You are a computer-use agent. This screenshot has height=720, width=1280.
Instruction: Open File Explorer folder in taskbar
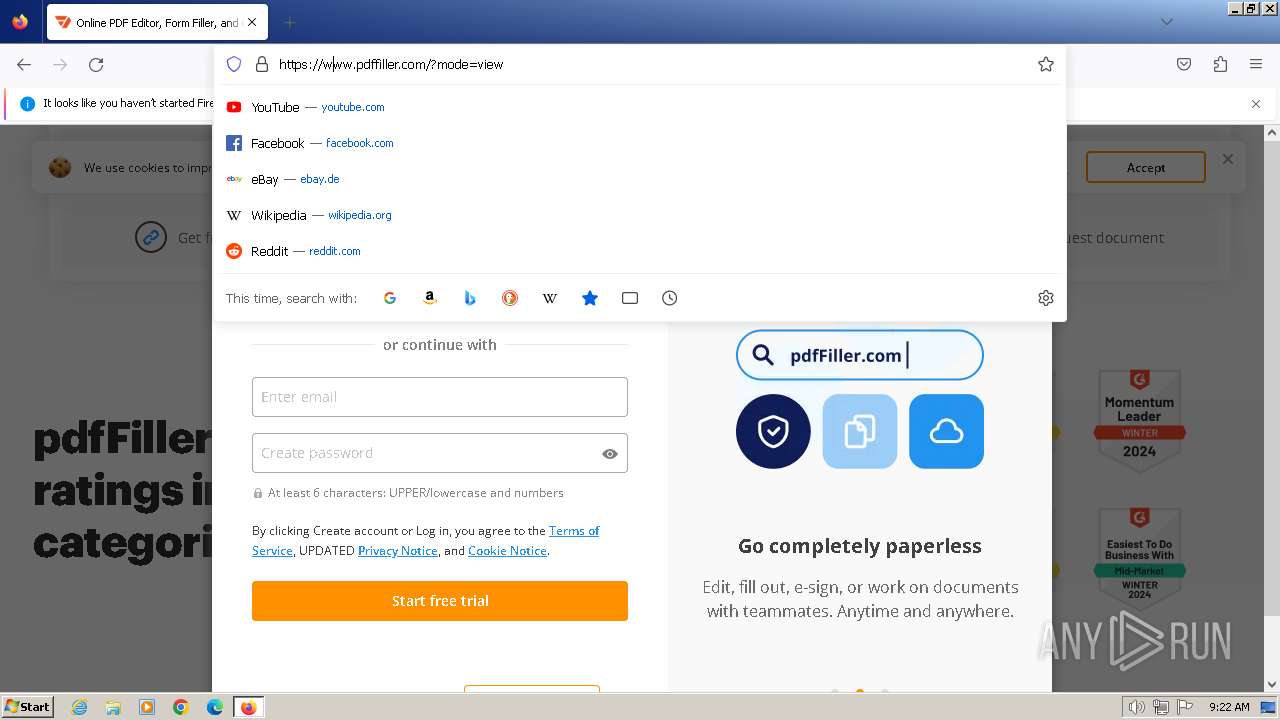[x=113, y=707]
